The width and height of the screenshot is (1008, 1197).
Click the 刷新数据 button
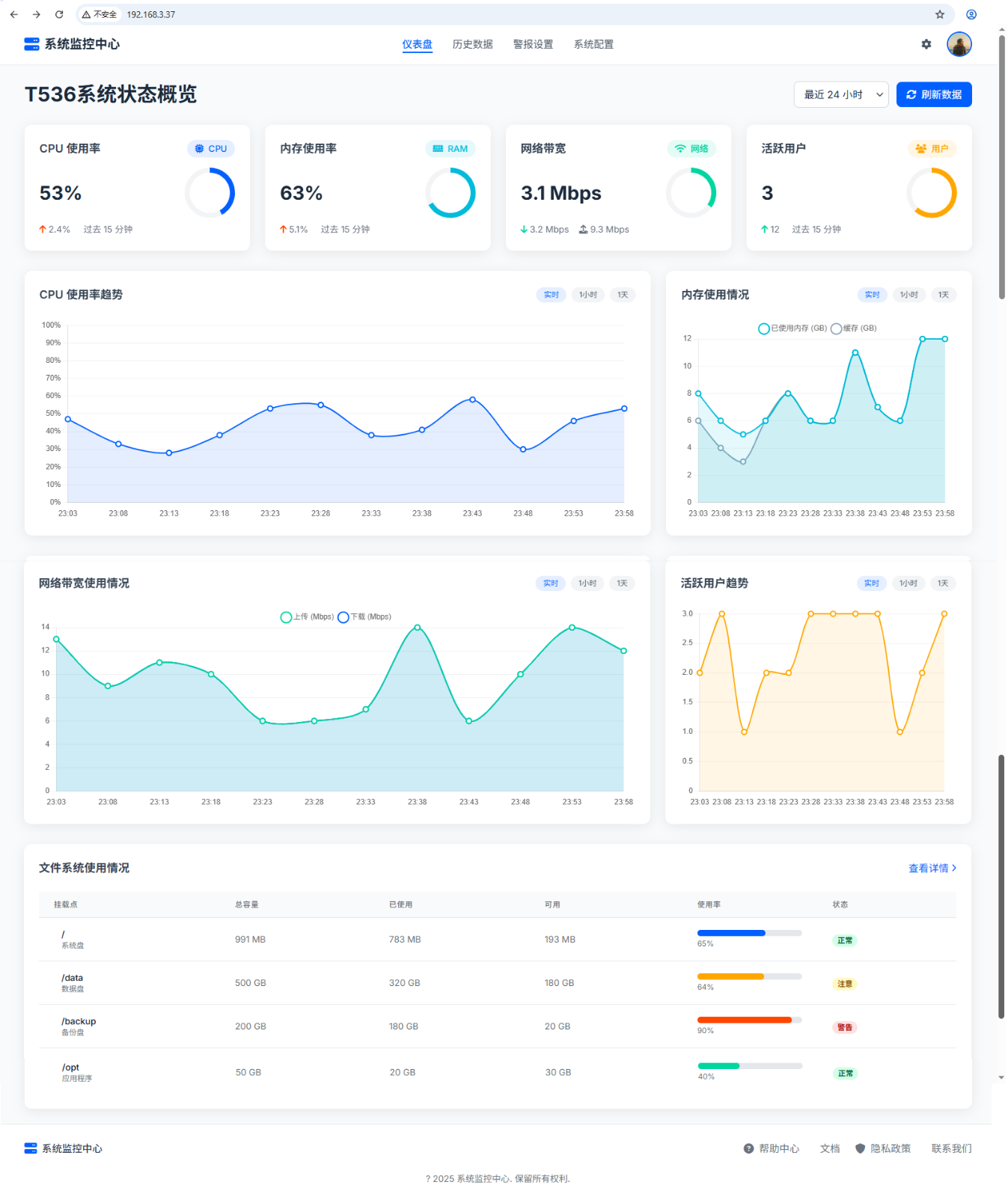point(934,95)
